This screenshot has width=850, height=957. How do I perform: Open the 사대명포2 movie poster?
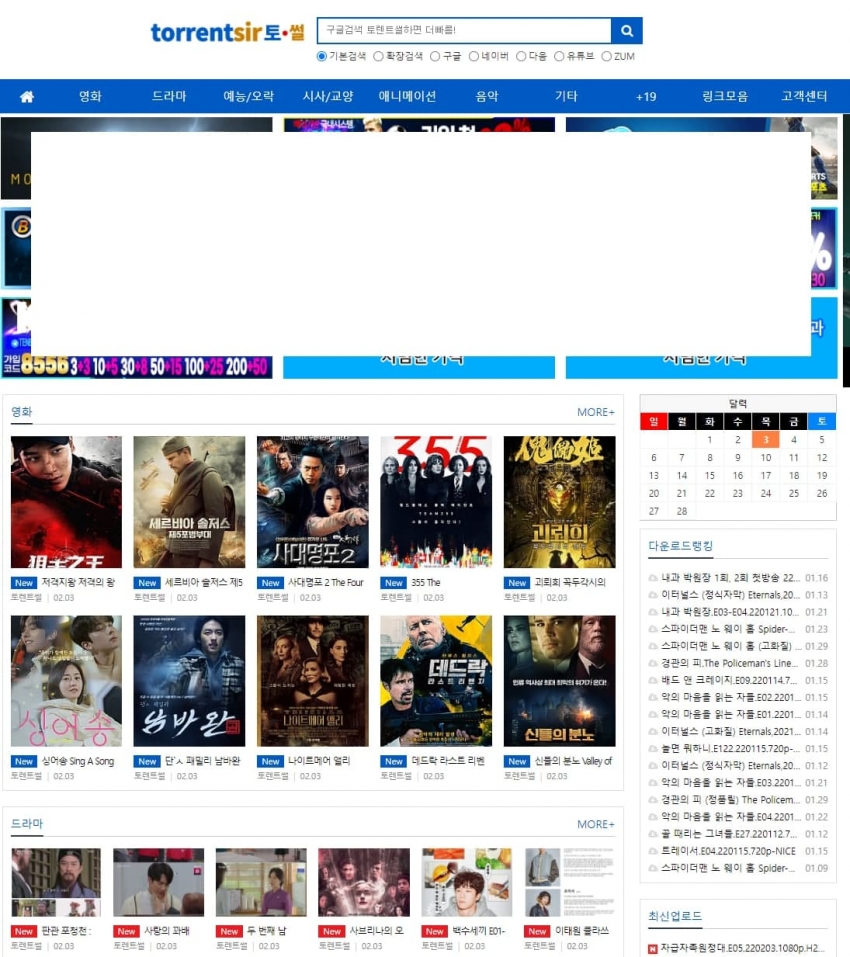312,502
